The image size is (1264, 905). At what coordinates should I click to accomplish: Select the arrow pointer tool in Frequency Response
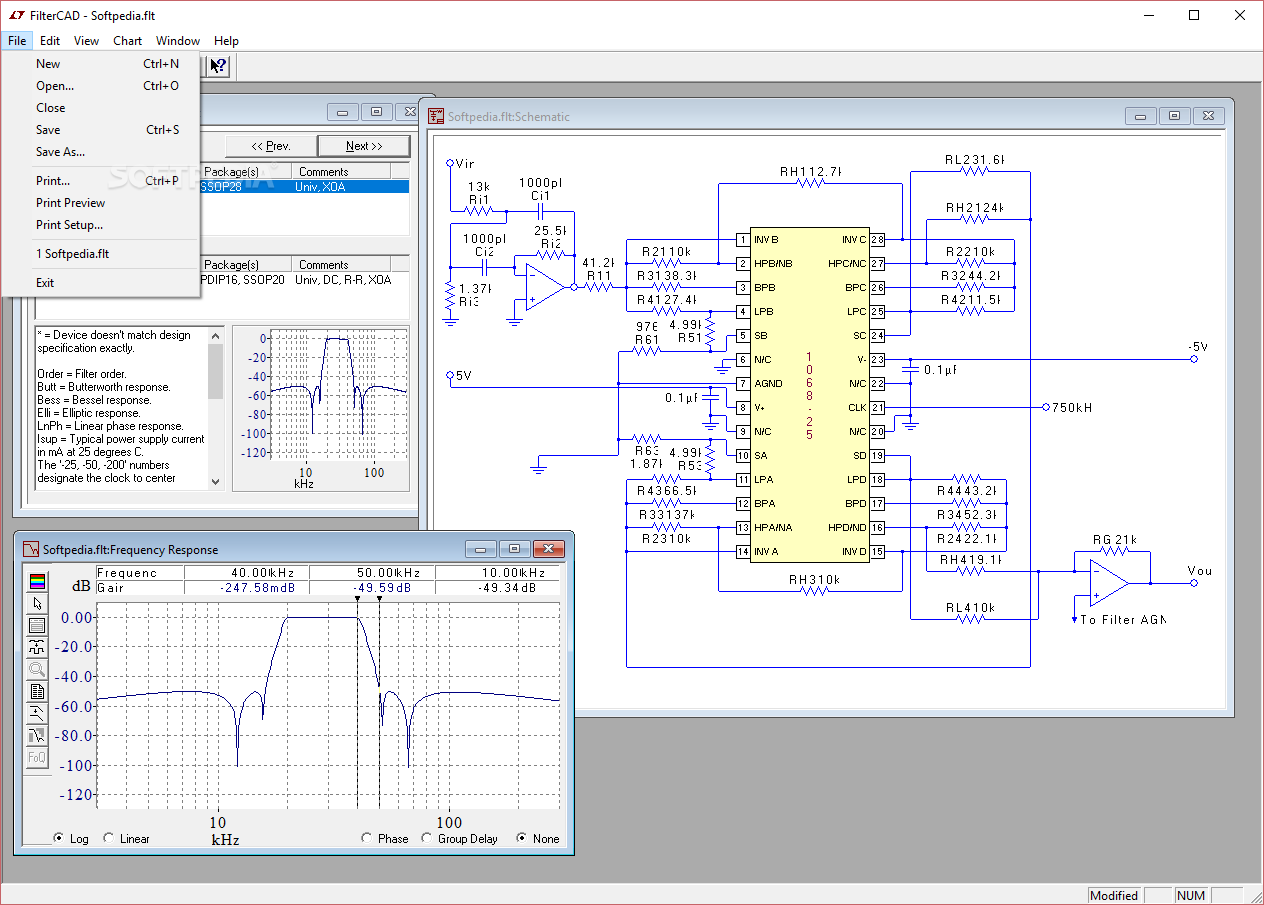point(37,603)
